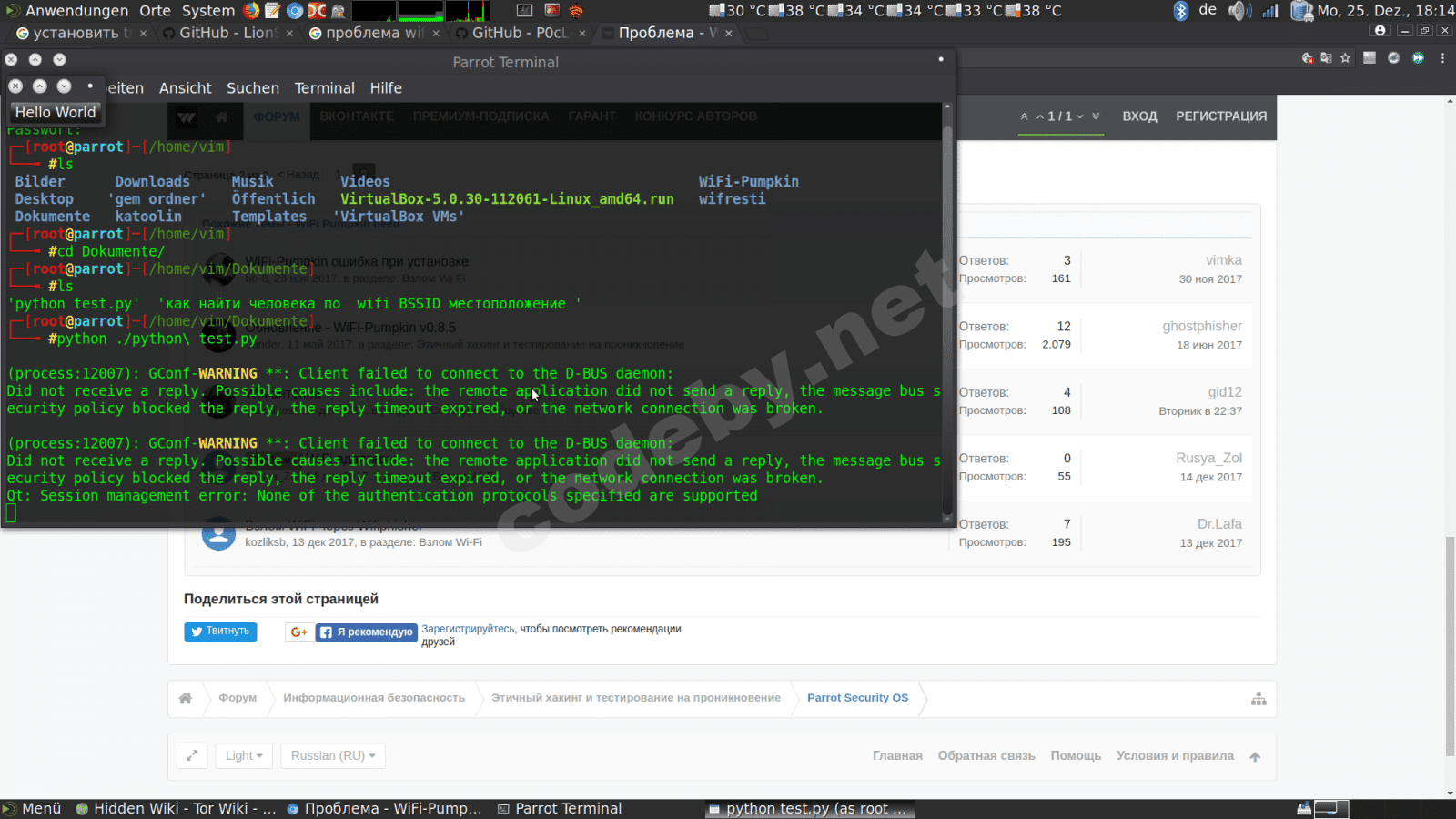
Task: Switch to 'python test.py (as root' taskbar window
Action: (808, 809)
